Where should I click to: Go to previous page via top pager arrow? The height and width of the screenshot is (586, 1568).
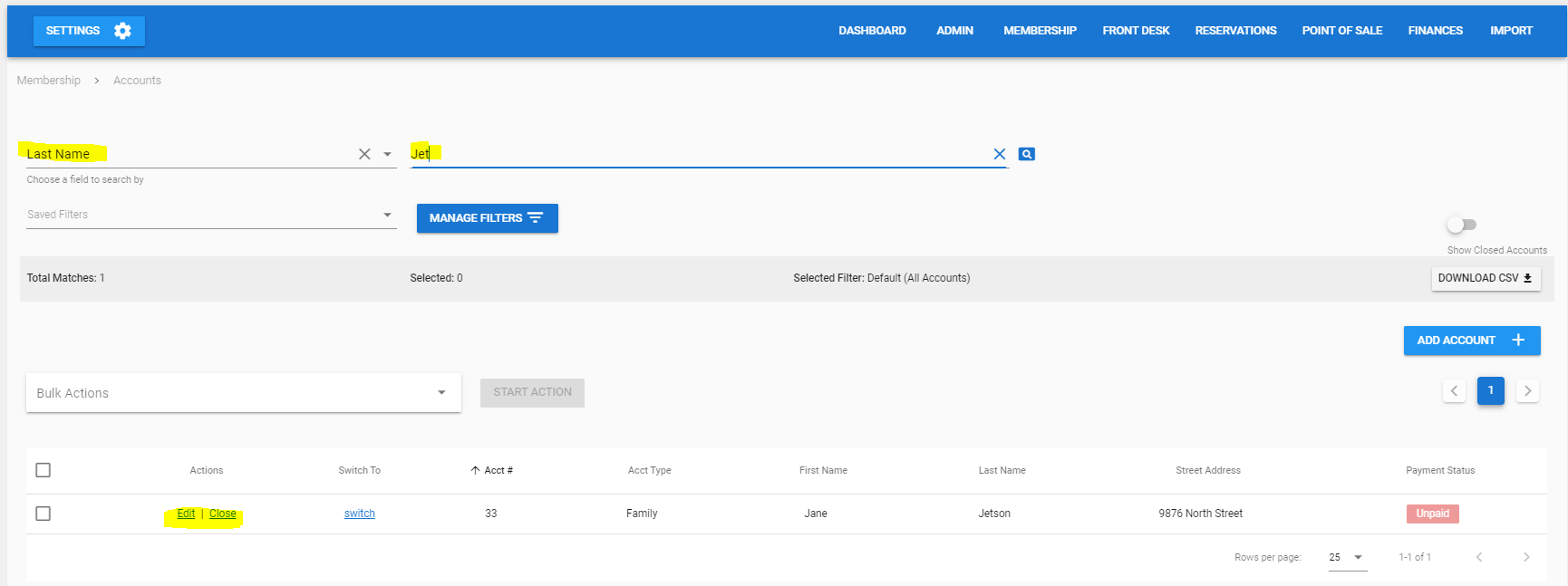pos(1454,391)
